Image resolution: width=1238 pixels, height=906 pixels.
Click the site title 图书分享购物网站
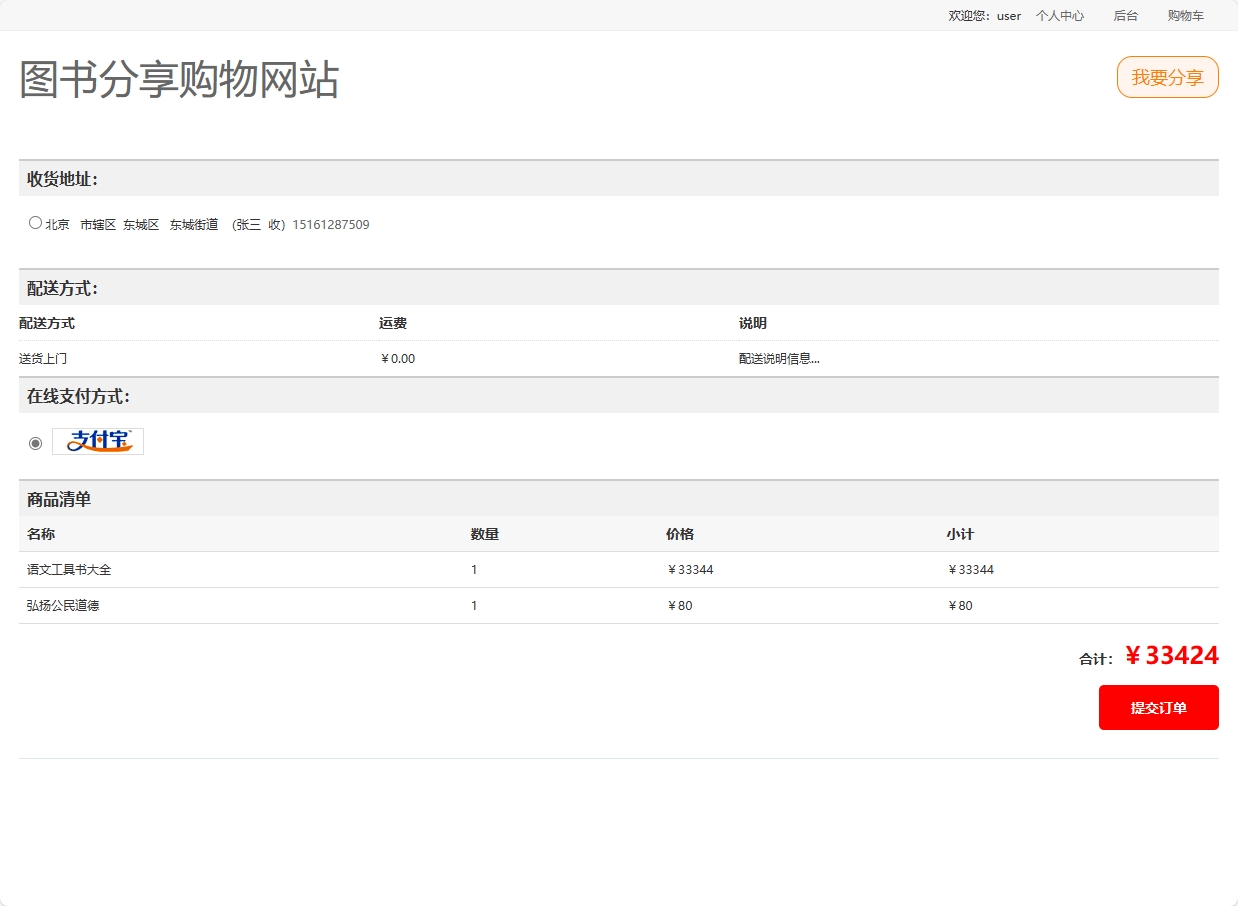tap(179, 79)
